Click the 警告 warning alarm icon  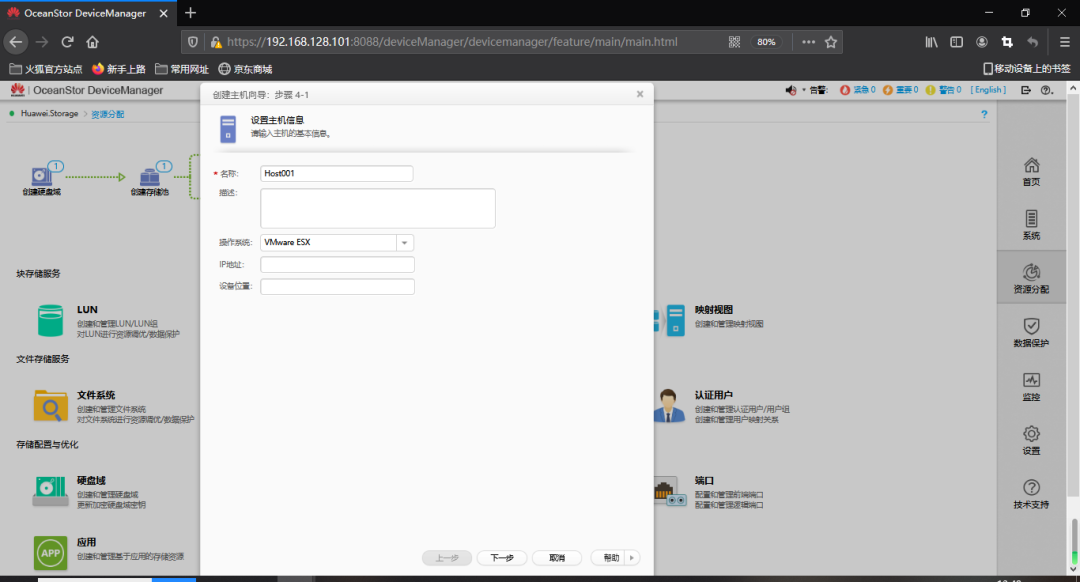(930, 90)
